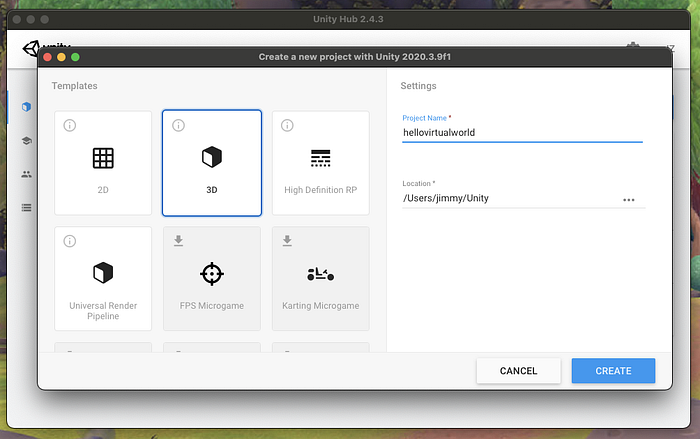Click the CREATE button
This screenshot has width=700, height=439.
coord(613,371)
